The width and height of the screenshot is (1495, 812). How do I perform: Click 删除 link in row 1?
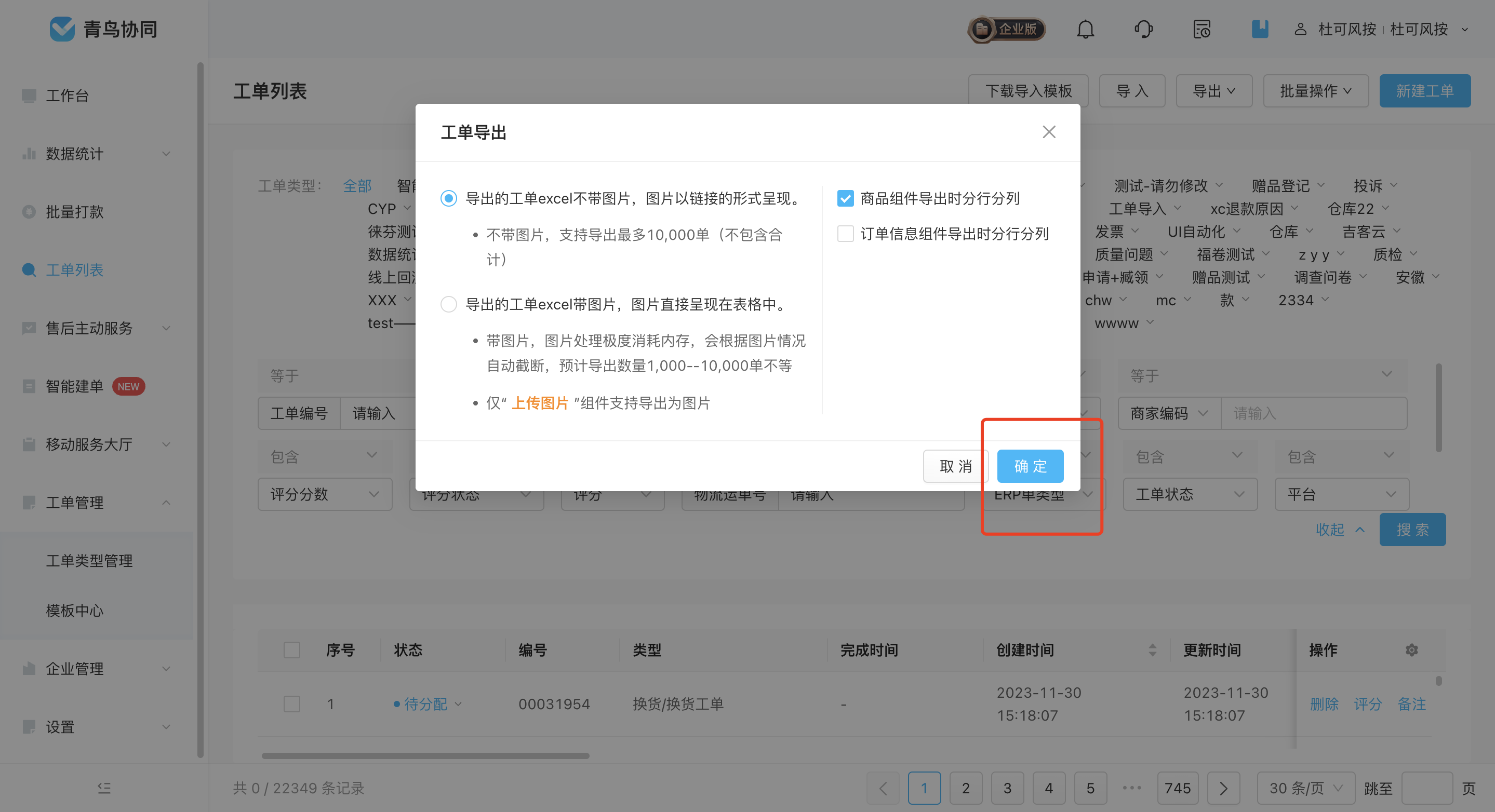1325,703
